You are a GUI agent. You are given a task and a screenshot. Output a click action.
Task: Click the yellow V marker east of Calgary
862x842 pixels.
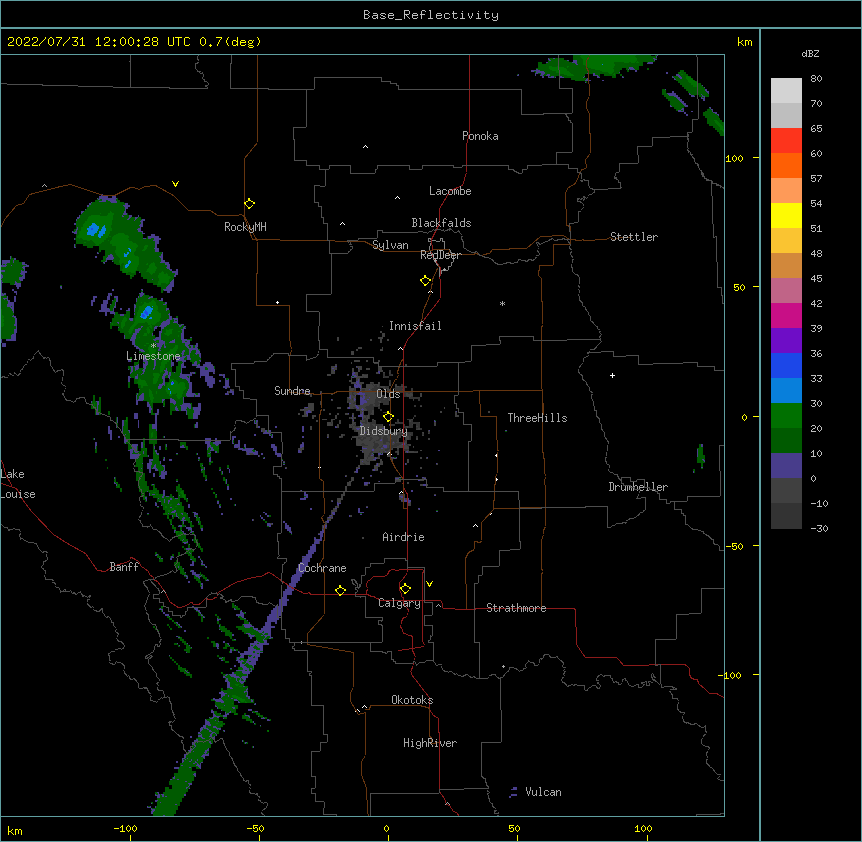[x=429, y=584]
